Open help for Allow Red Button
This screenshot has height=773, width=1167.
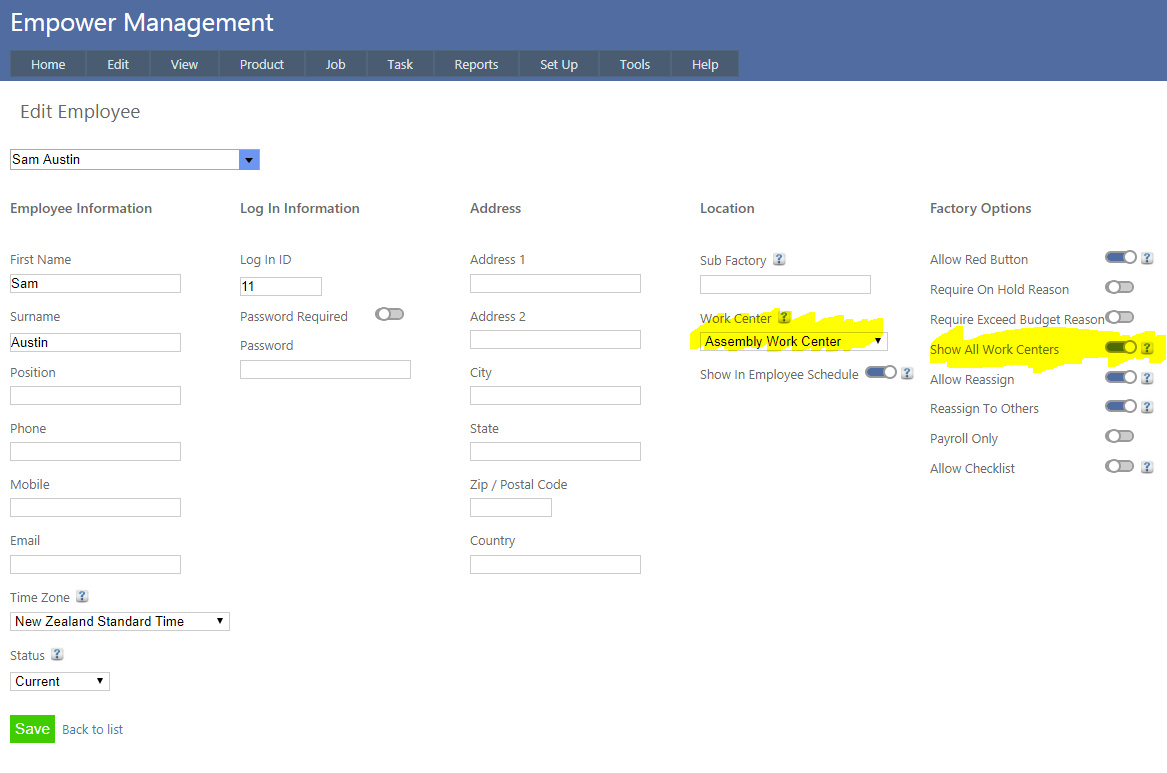click(1147, 258)
